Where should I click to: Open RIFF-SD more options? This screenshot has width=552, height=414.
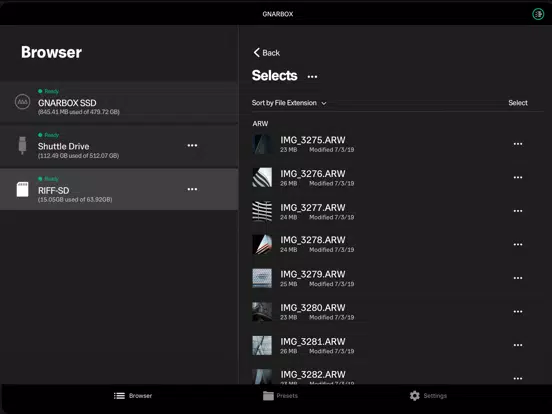192,189
